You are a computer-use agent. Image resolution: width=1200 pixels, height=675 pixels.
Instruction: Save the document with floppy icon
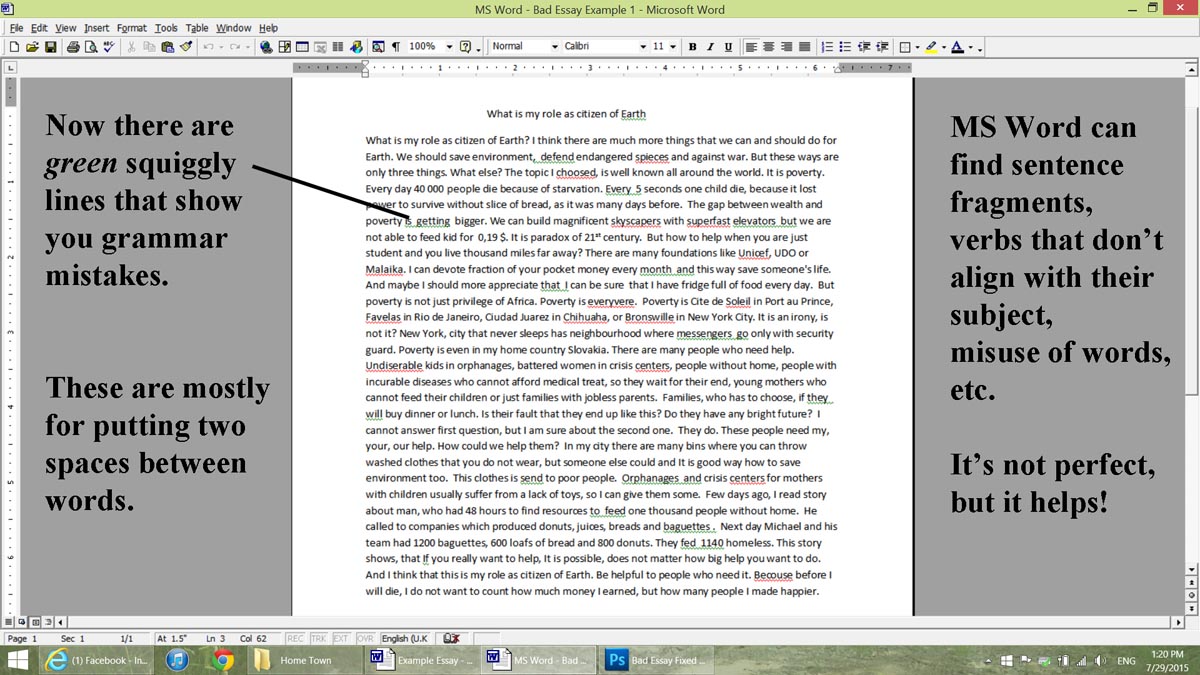pyautogui.click(x=50, y=47)
